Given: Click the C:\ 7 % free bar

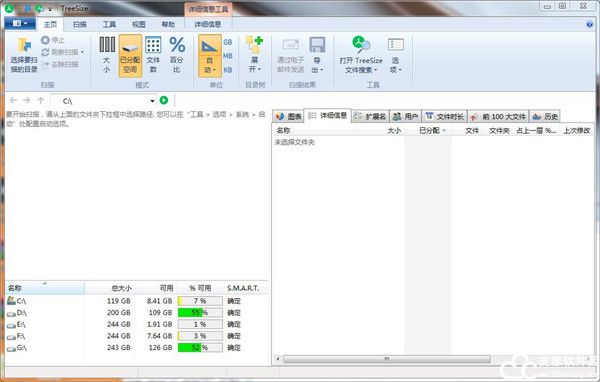Looking at the screenshot, I should (x=200, y=301).
